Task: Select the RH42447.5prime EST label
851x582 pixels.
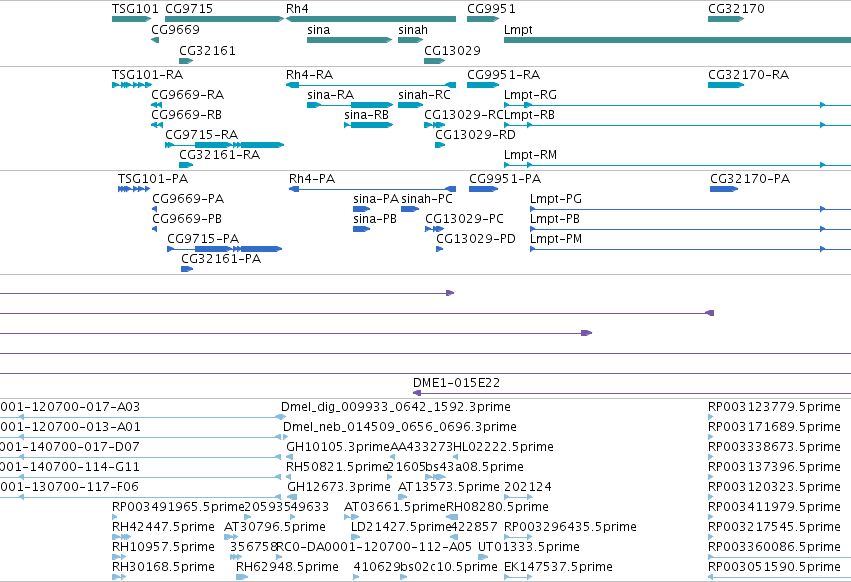Action: click(x=163, y=527)
